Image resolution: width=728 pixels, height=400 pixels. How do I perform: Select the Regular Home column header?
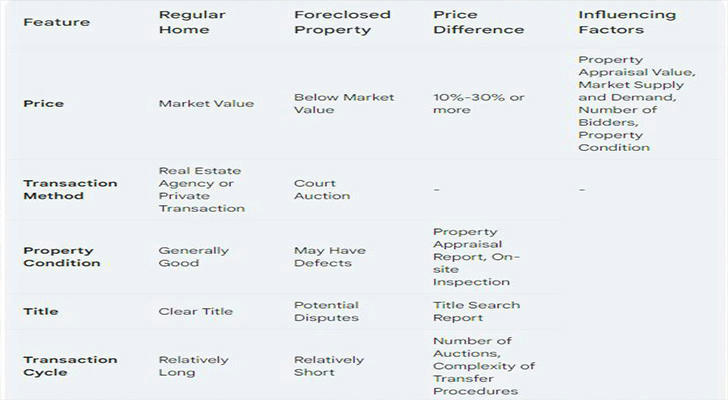pos(192,22)
